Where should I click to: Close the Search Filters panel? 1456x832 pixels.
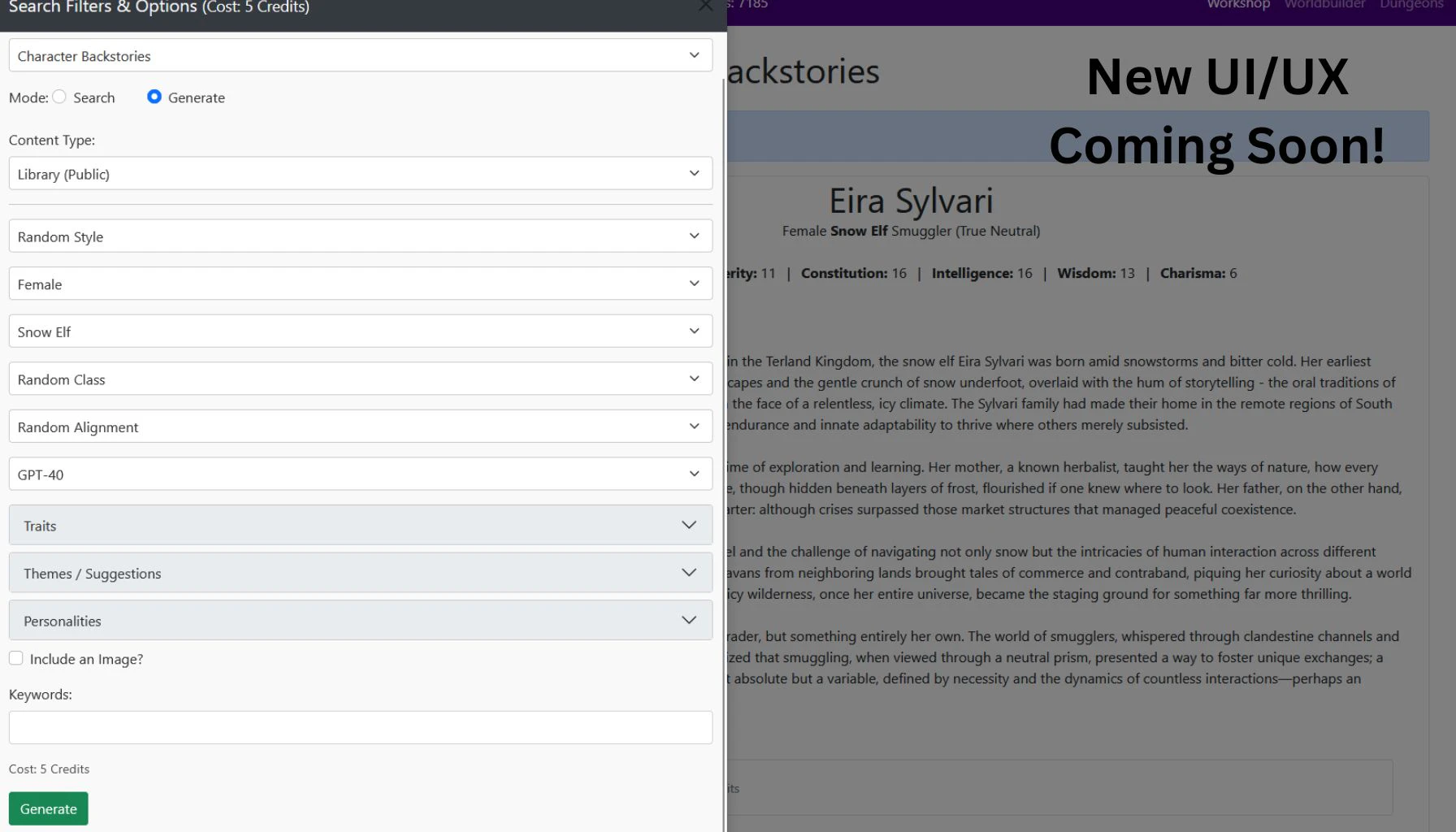click(705, 6)
